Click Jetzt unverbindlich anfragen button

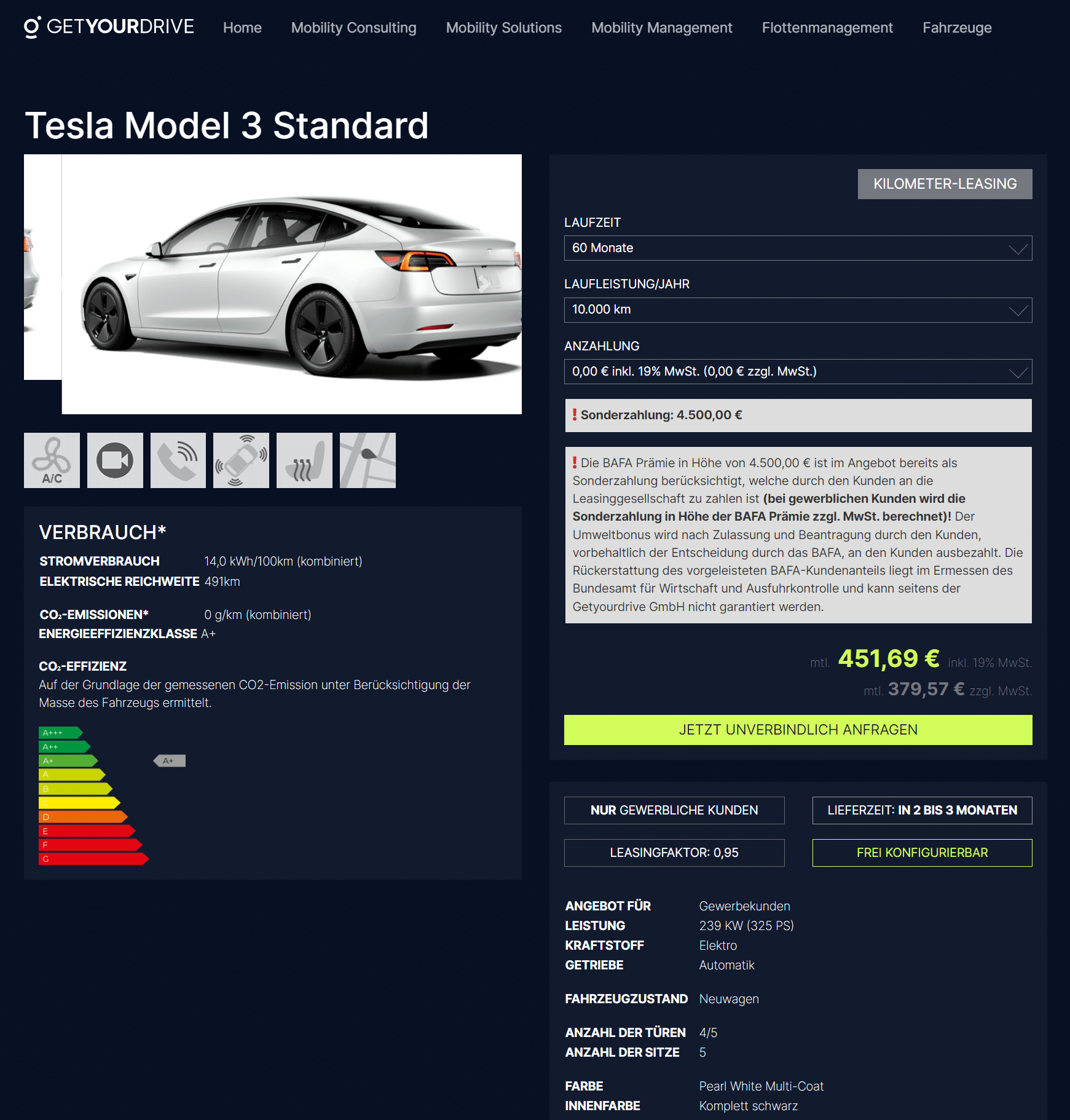(x=798, y=730)
